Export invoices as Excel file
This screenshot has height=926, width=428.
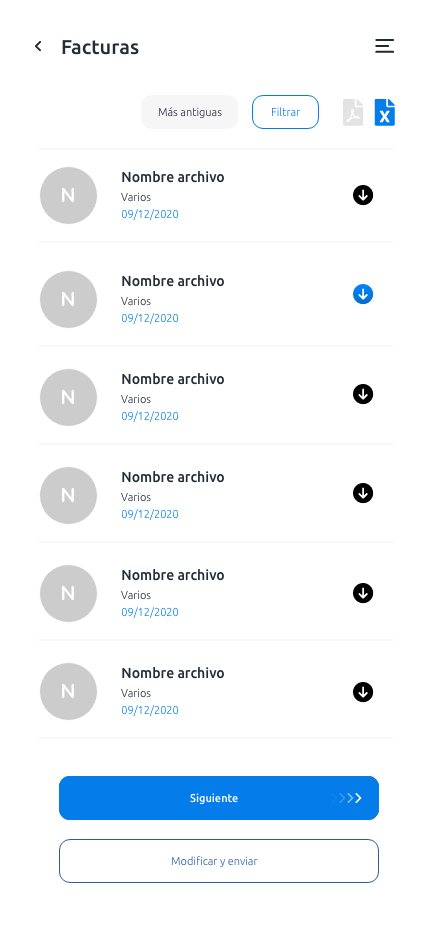click(384, 112)
